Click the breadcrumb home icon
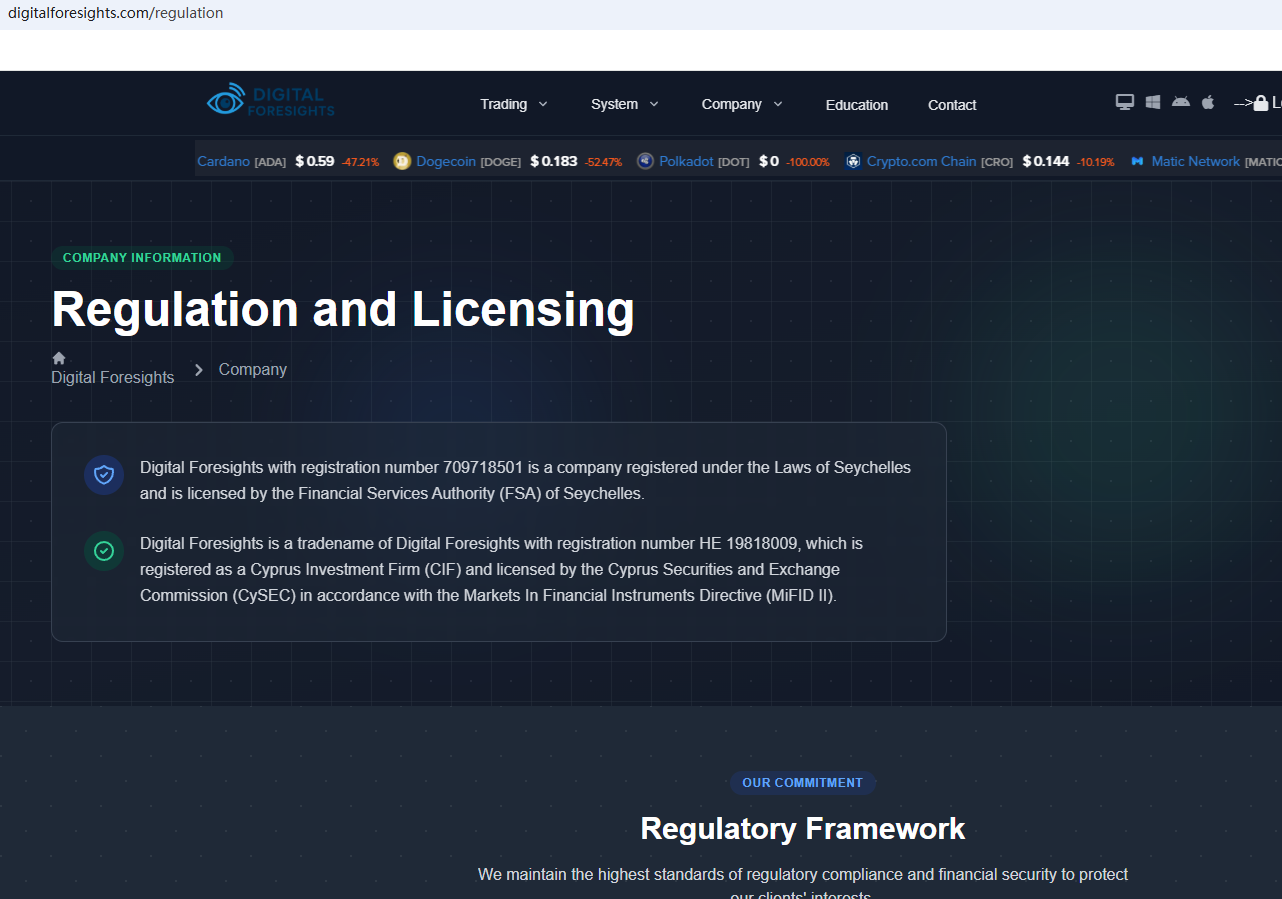This screenshot has height=899, width=1282. pyautogui.click(x=59, y=358)
